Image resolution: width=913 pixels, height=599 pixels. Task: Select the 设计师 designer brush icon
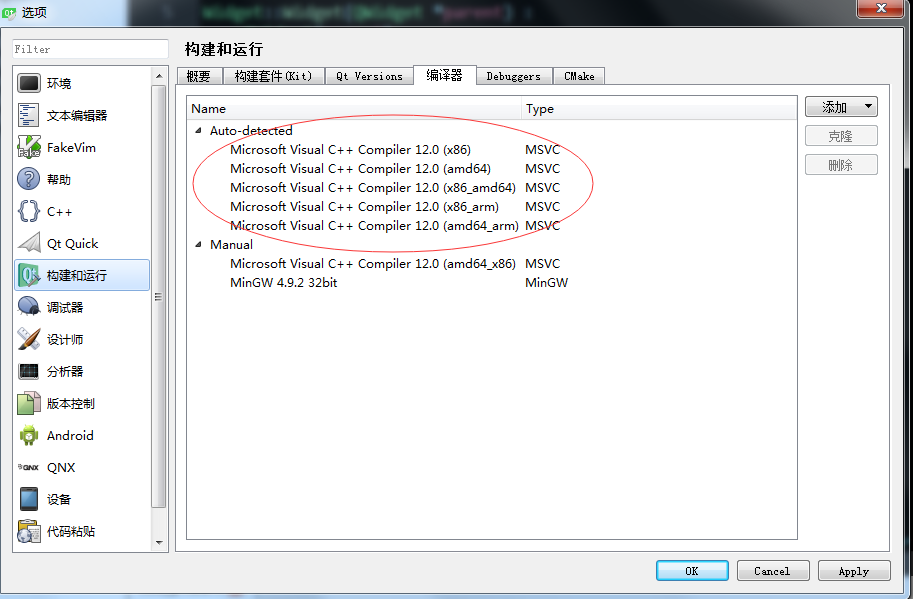(29, 339)
